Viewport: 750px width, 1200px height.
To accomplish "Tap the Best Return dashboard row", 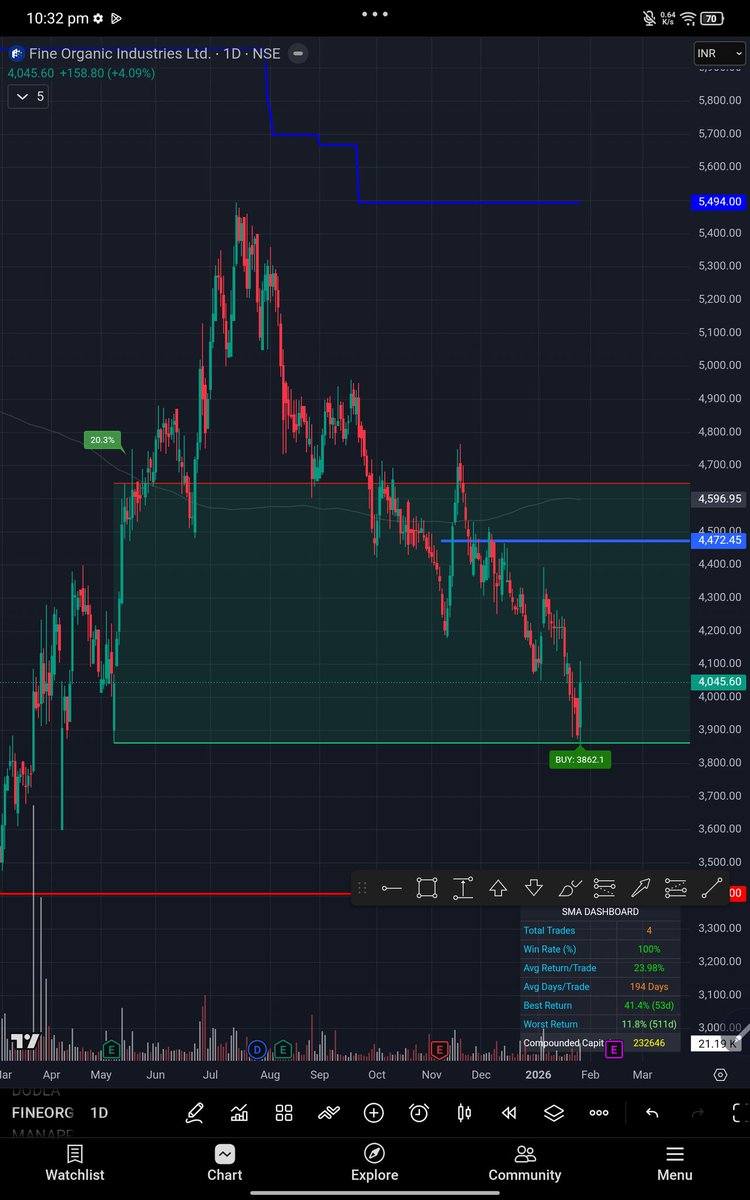I will tap(600, 1005).
